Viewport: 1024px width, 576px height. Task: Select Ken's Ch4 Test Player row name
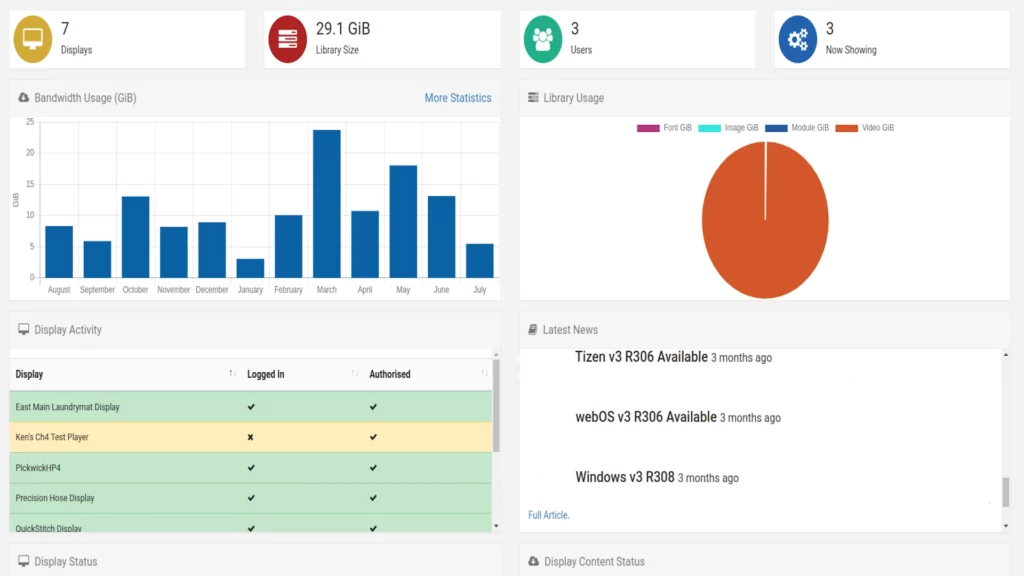(52, 437)
